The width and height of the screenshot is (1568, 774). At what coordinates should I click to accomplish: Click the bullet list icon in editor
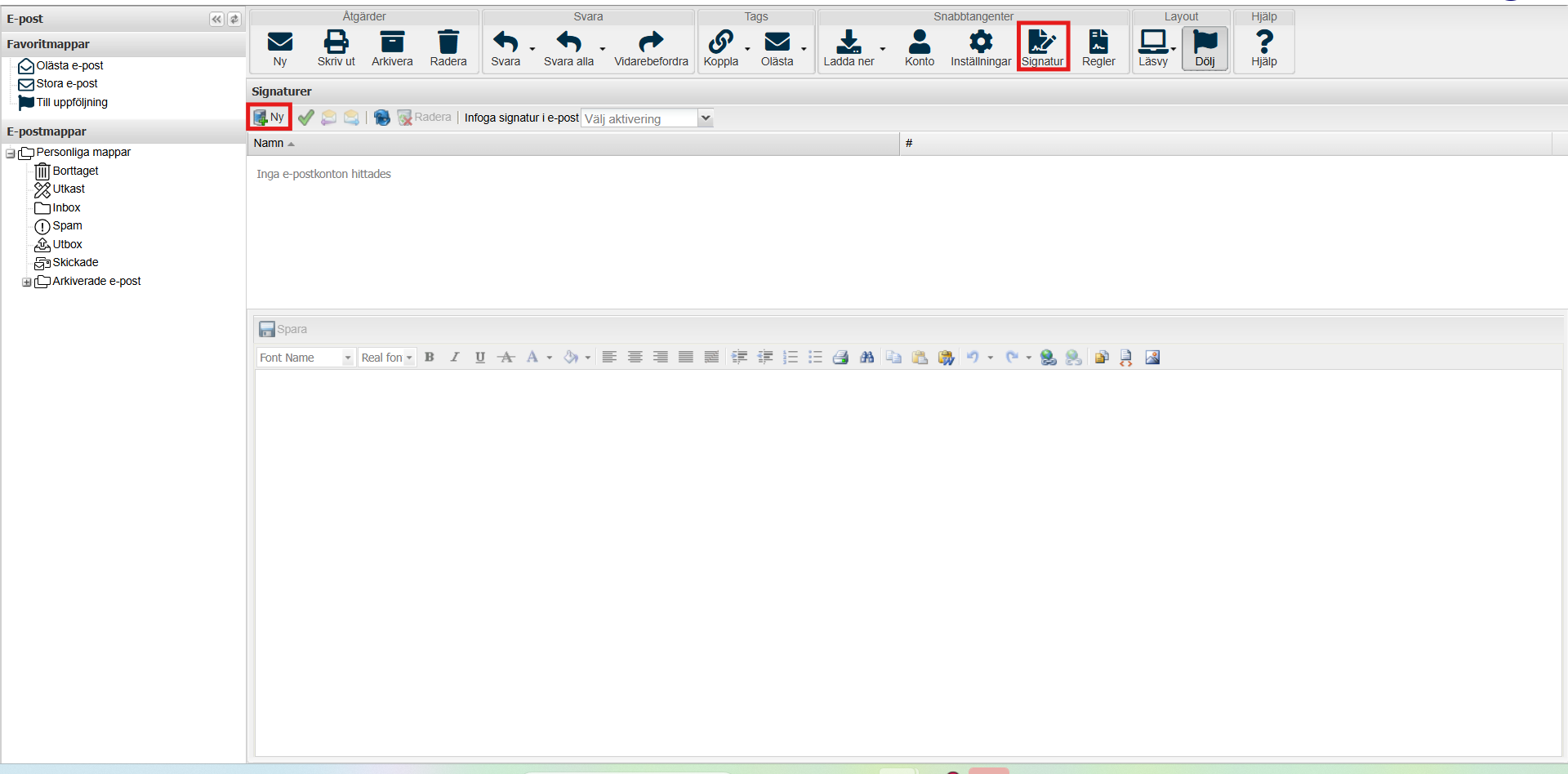(815, 358)
